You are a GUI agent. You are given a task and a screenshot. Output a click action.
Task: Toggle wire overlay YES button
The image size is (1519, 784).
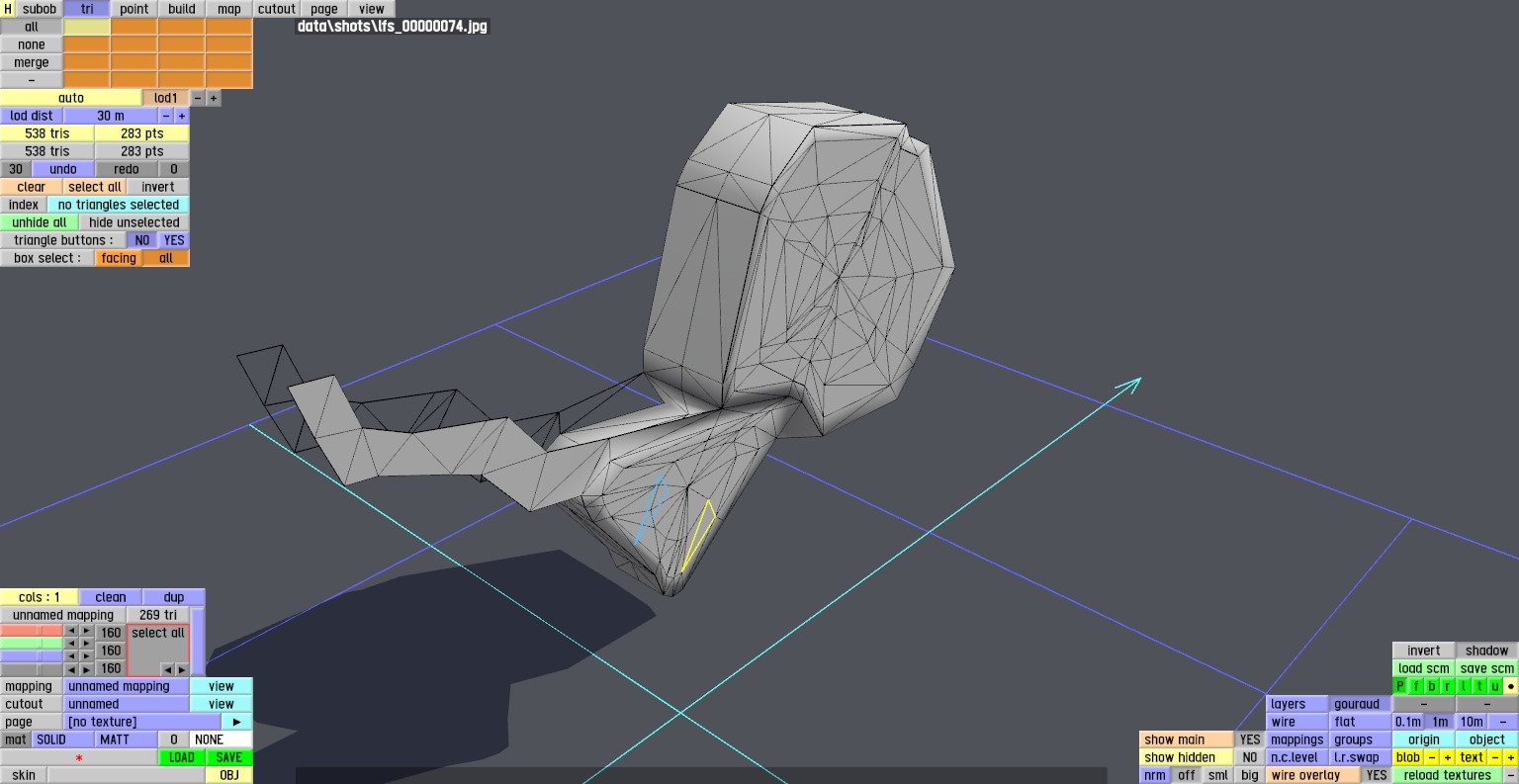[1377, 775]
